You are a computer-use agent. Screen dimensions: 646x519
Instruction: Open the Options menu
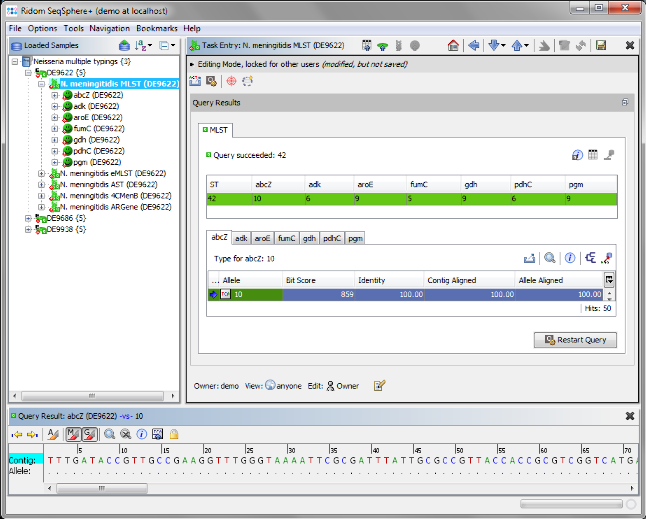click(42, 28)
